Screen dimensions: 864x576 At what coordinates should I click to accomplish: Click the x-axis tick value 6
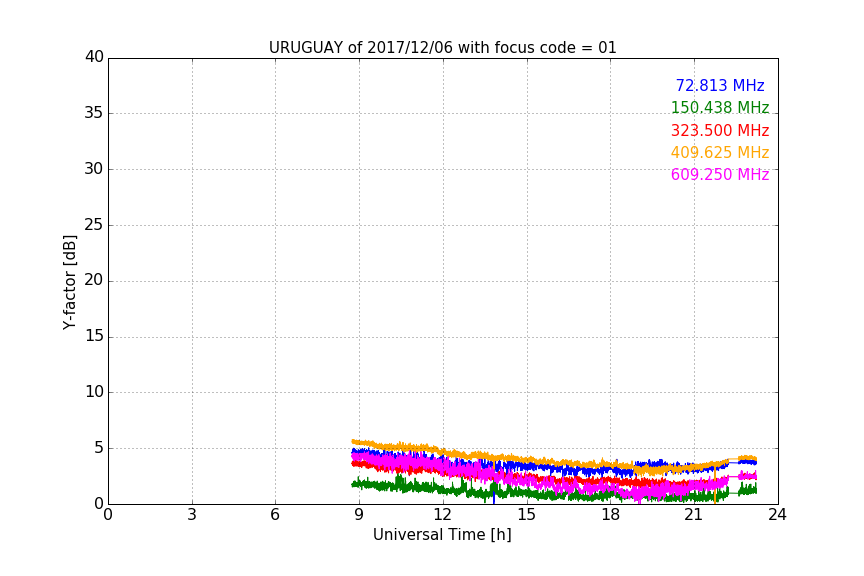coord(275,515)
